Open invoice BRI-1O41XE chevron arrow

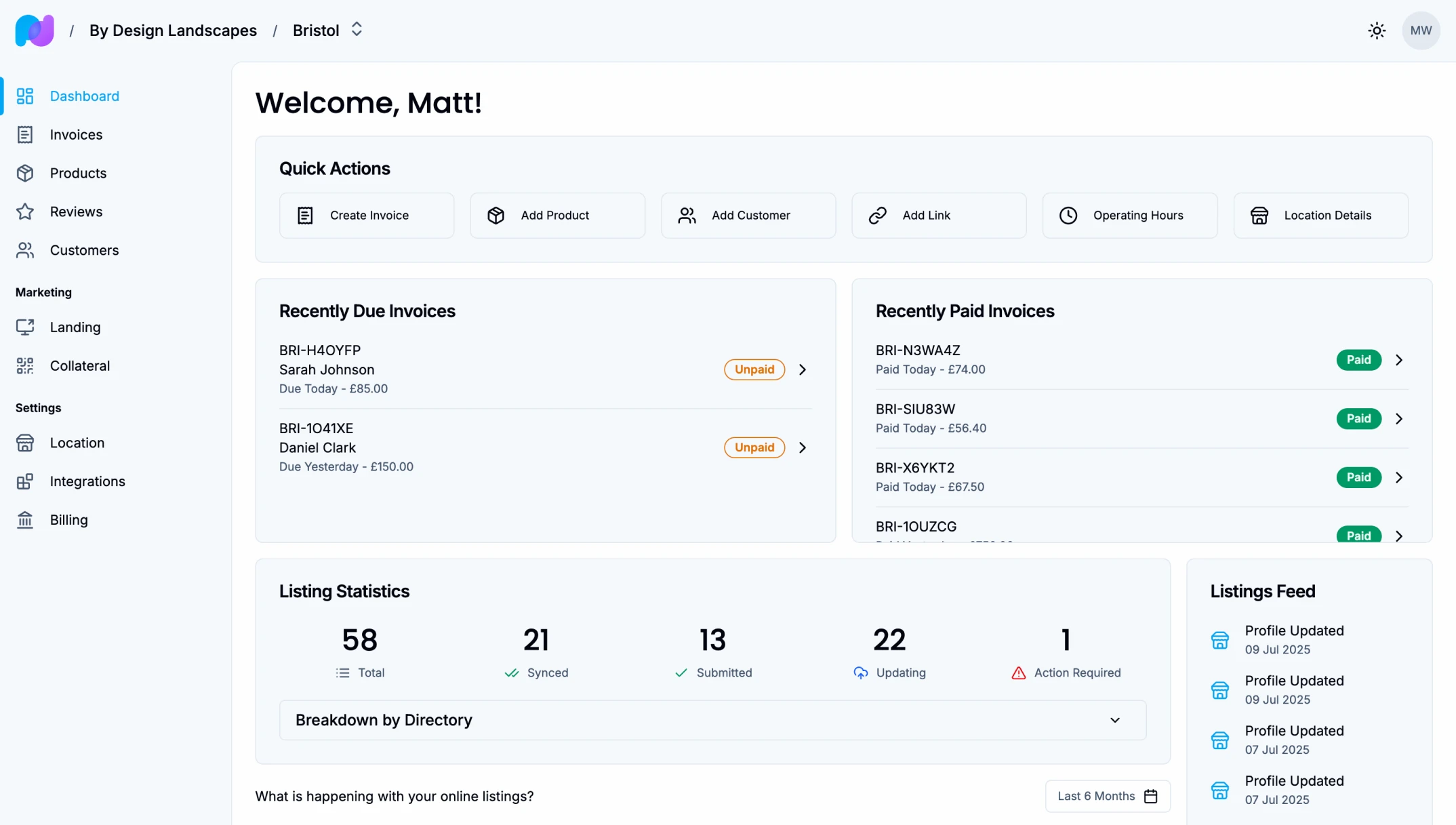[803, 447]
